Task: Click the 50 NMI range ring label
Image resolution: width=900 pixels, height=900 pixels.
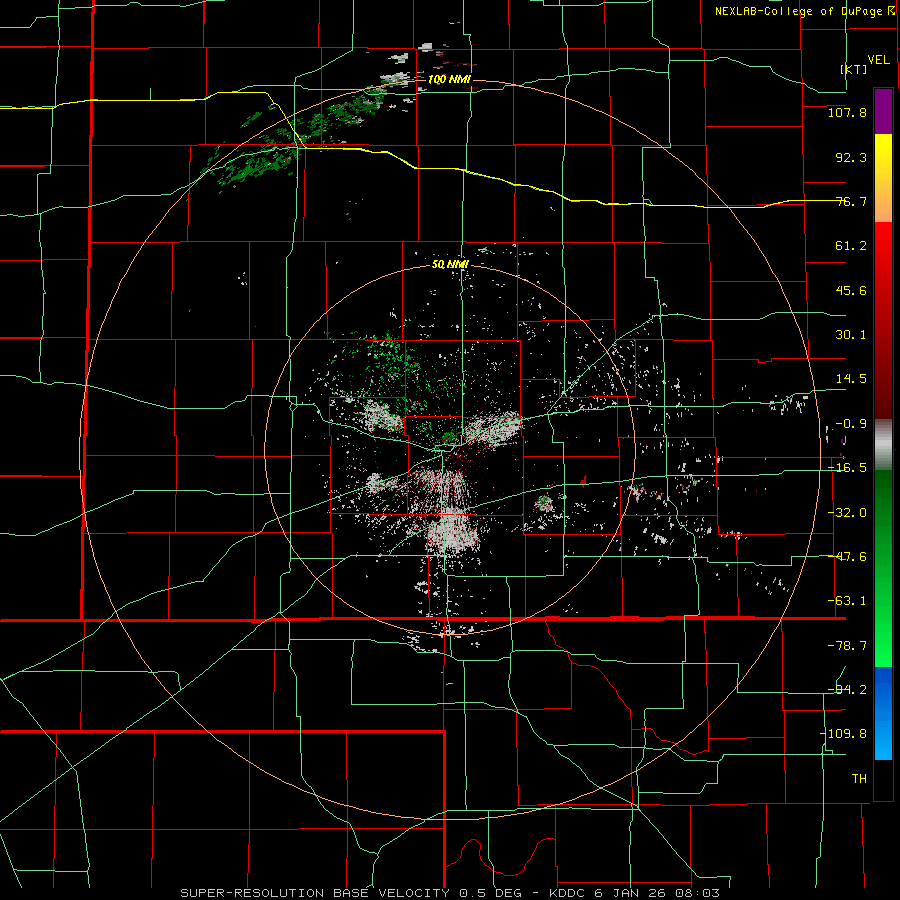Action: click(450, 265)
